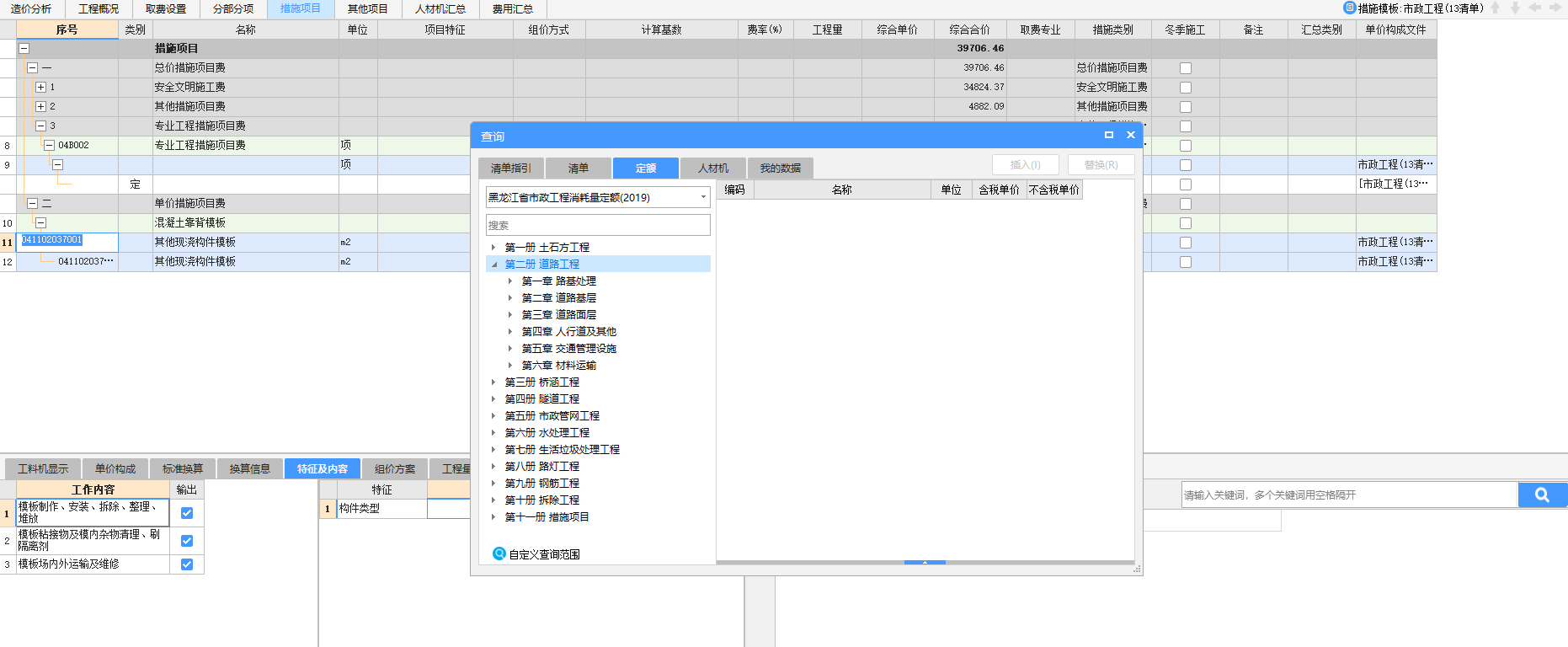This screenshot has width=1568, height=647.
Task: Click the 插入(I) button
Action: coord(1026,165)
